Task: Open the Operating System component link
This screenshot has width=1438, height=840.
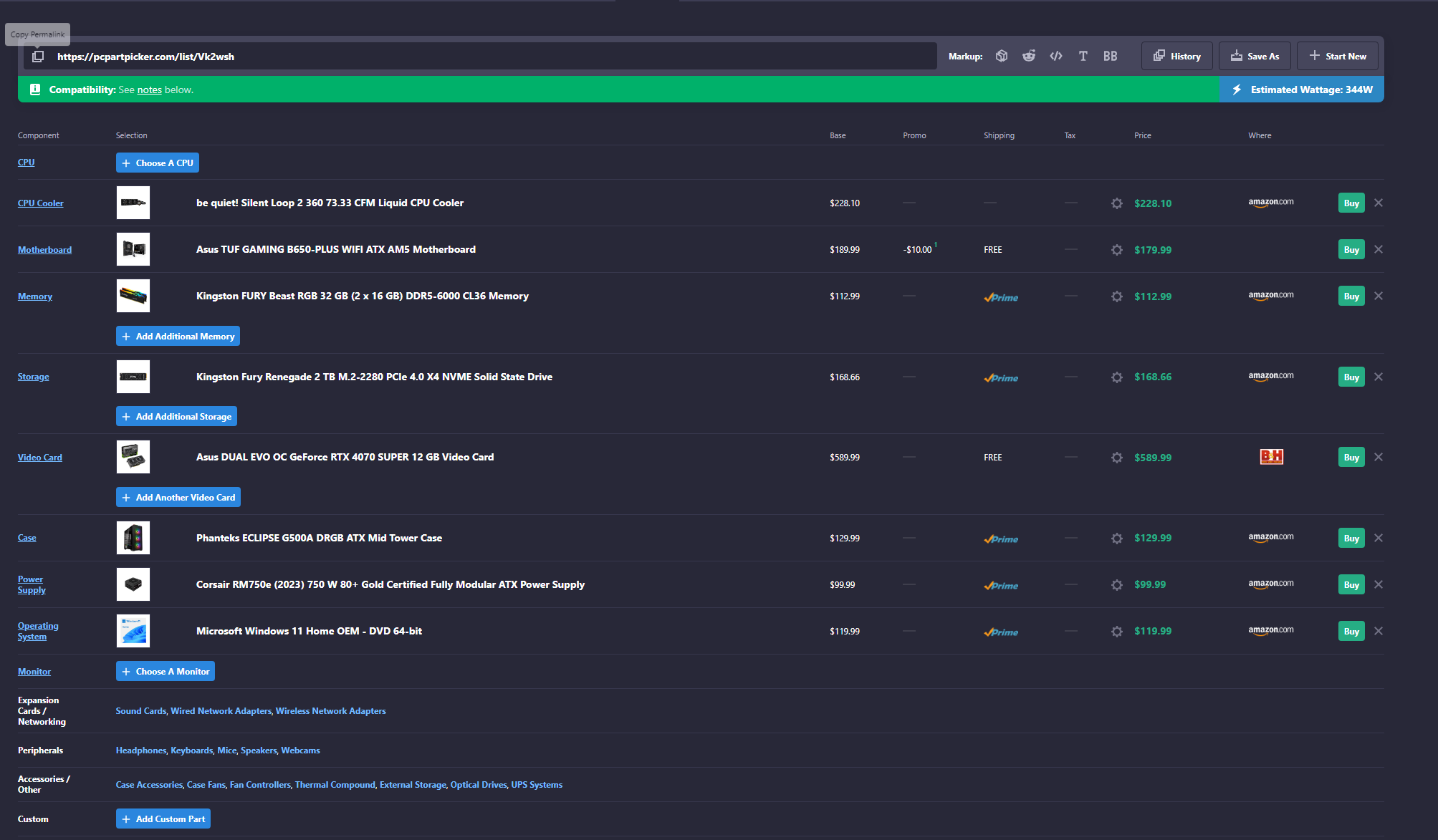Action: click(38, 631)
